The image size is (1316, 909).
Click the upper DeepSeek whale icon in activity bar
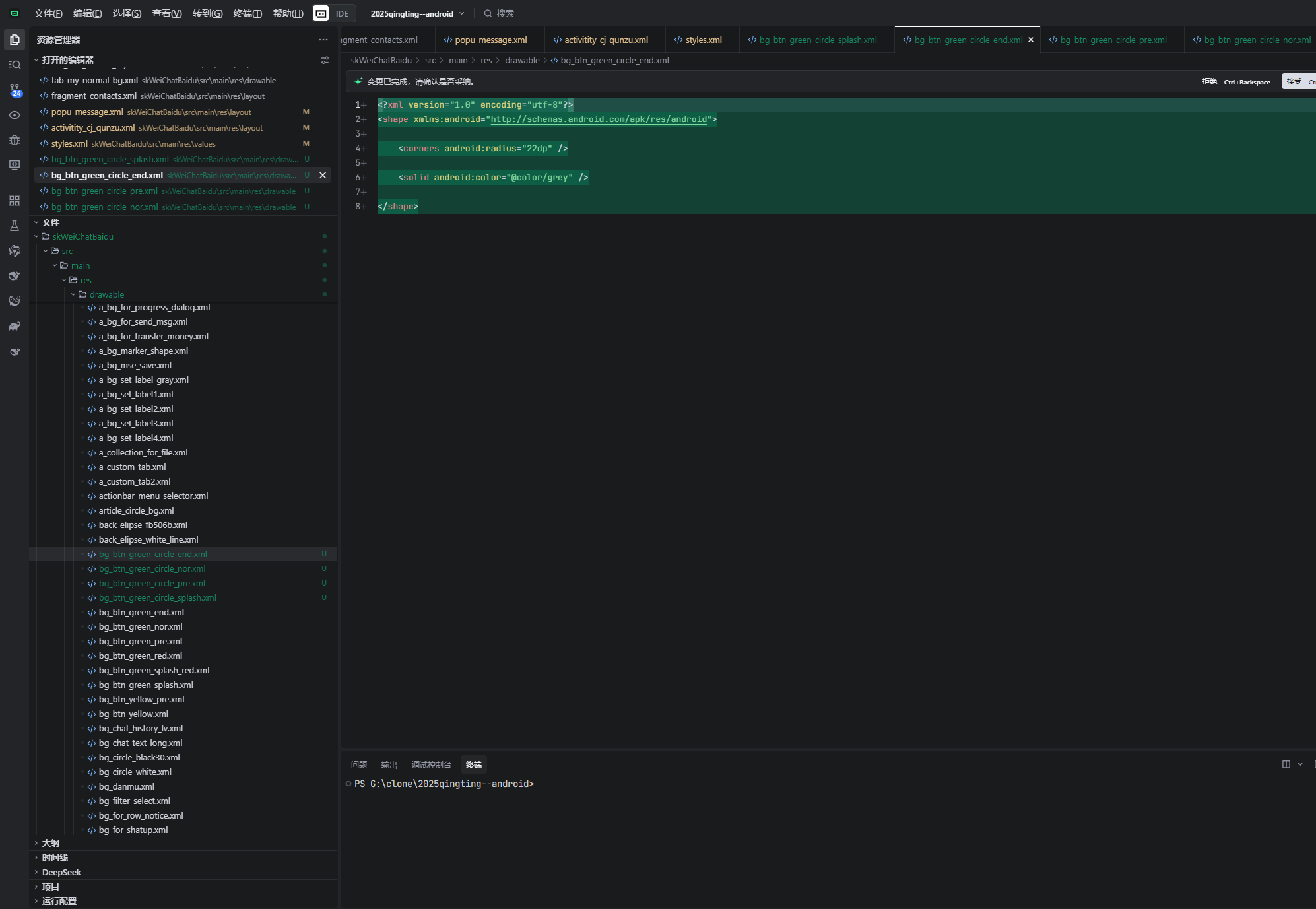pos(15,276)
